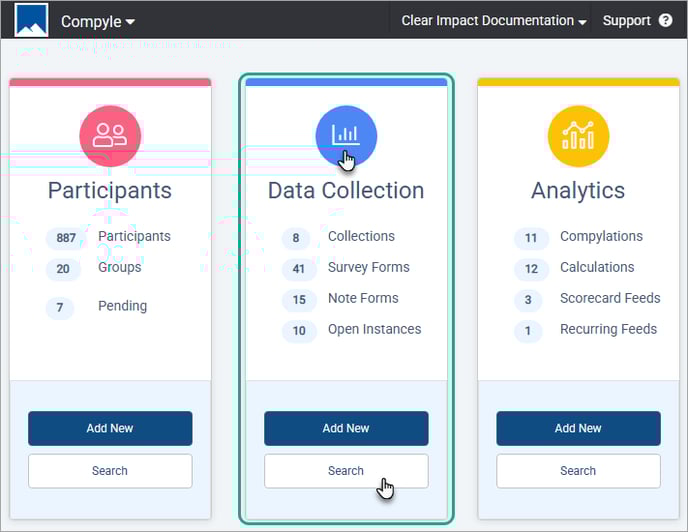Search within Data Collection

[x=346, y=471]
